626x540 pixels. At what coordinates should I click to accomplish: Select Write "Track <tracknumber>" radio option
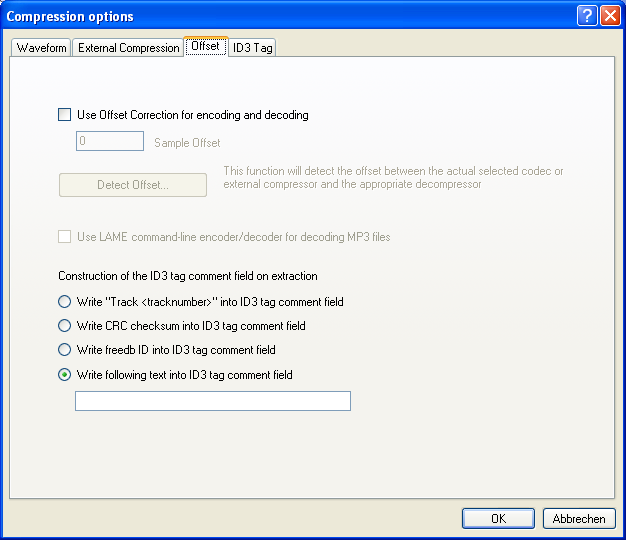pyautogui.click(x=66, y=301)
